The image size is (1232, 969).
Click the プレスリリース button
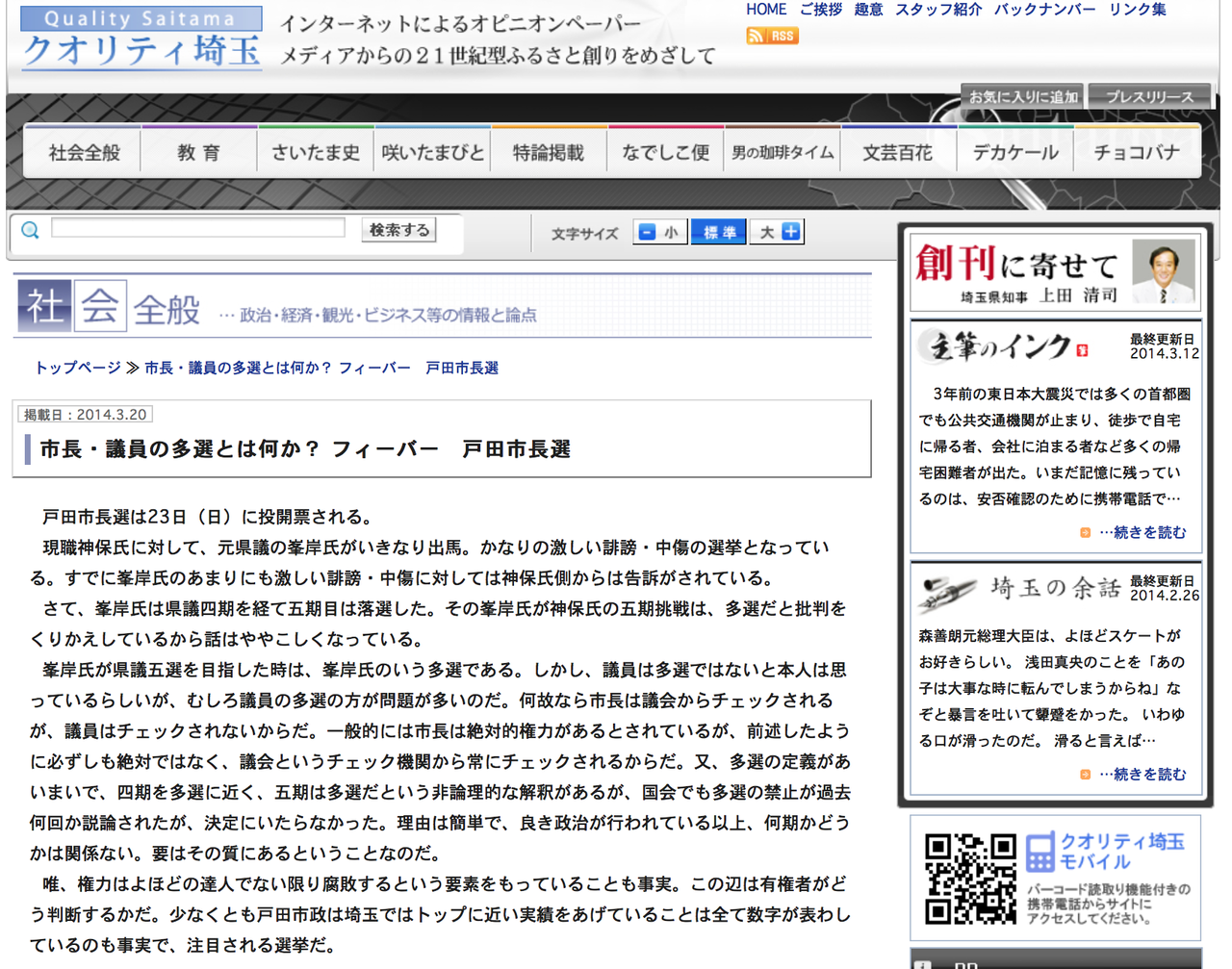point(1149,97)
